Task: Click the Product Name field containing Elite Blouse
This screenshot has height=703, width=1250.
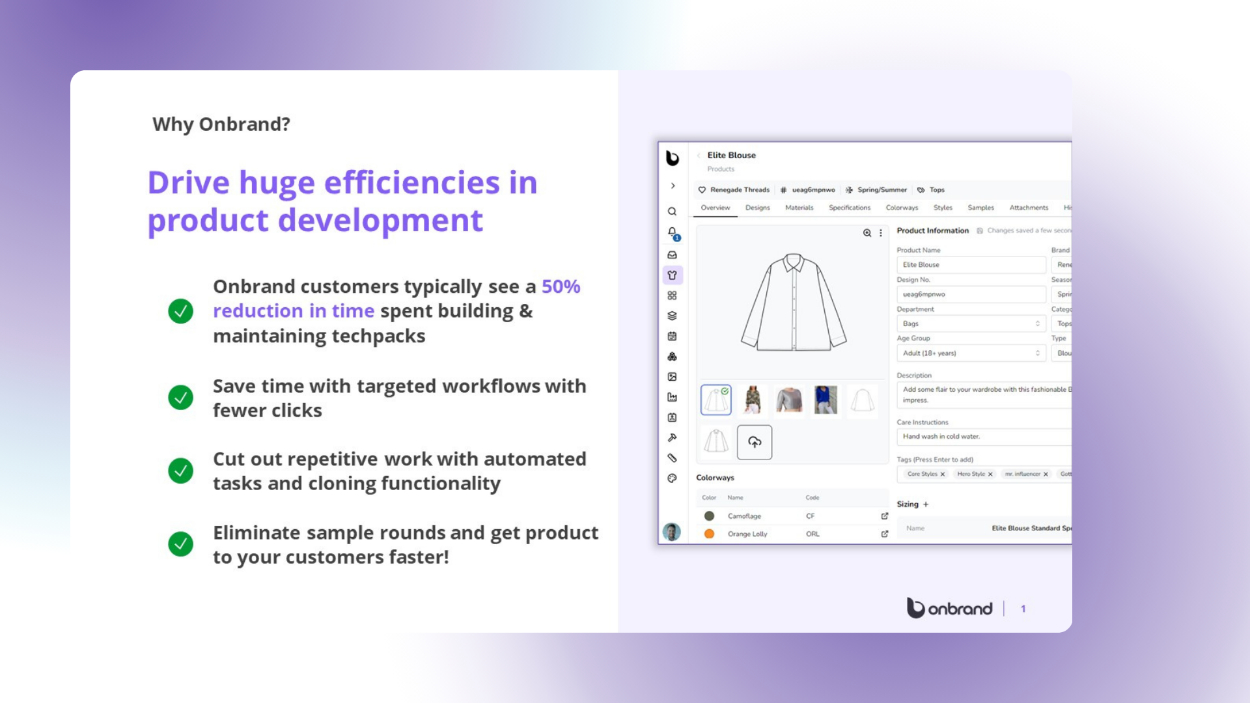Action: tap(971, 265)
